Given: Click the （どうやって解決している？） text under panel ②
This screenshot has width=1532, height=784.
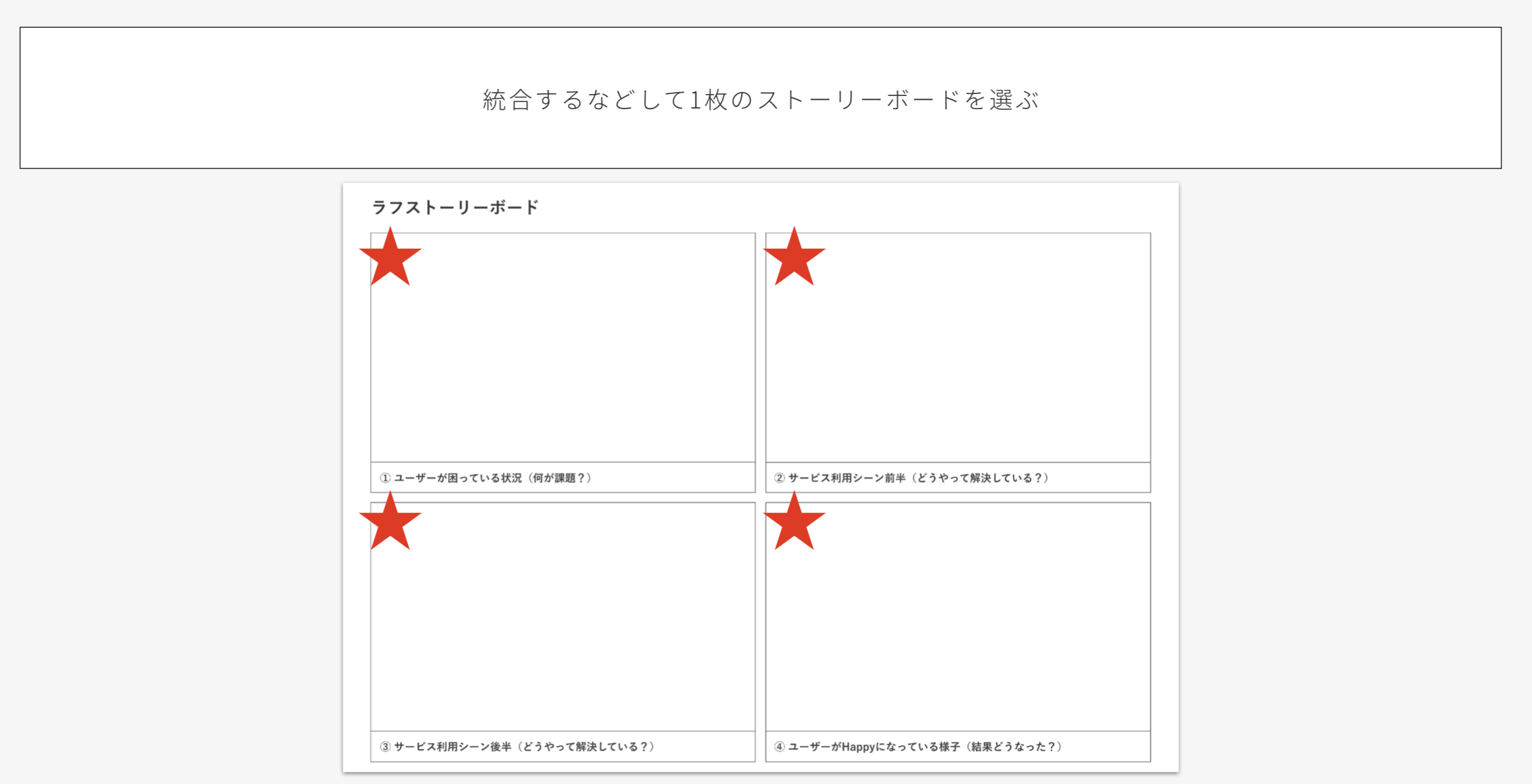Looking at the screenshot, I should pos(981,478).
